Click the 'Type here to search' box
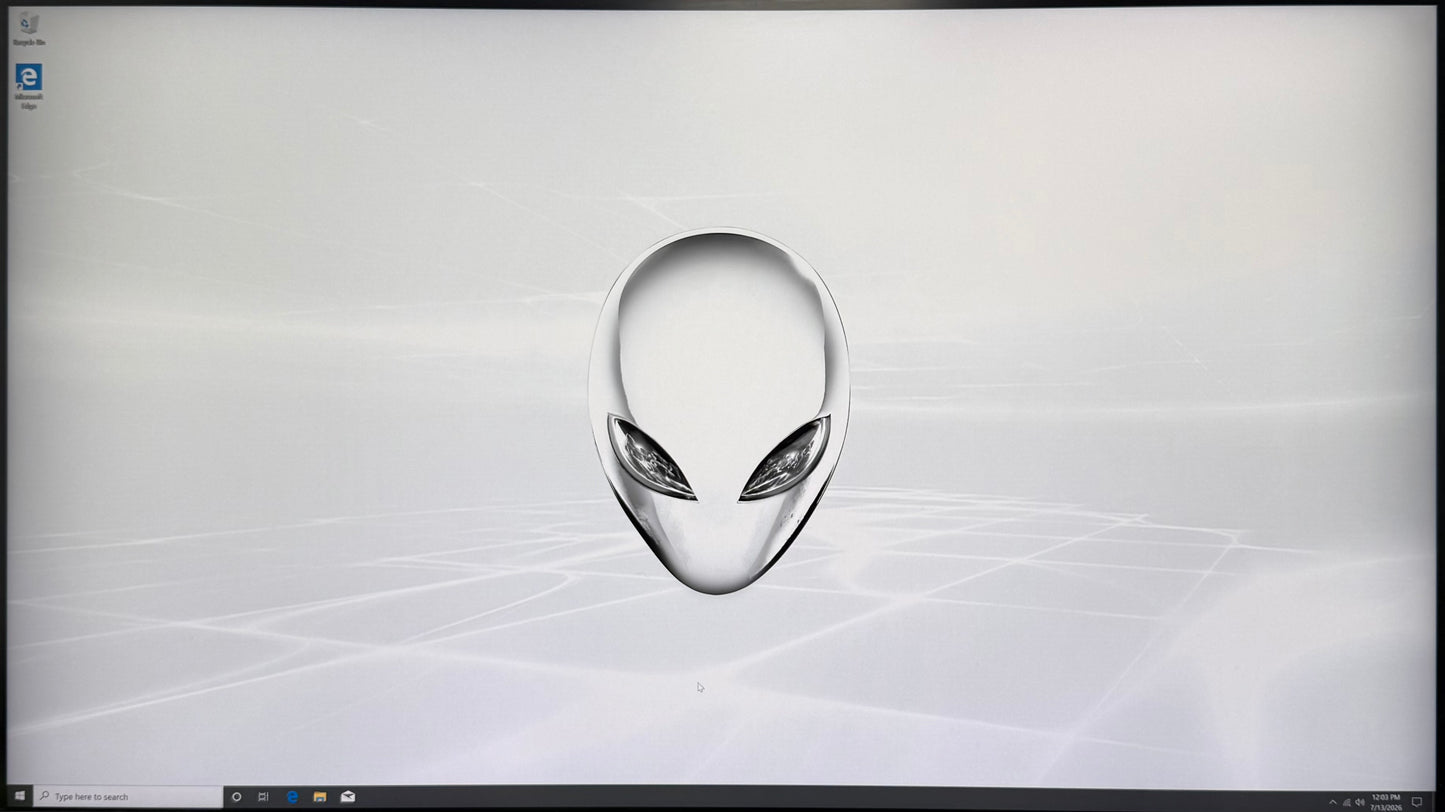The width and height of the screenshot is (1445, 812). pos(128,796)
